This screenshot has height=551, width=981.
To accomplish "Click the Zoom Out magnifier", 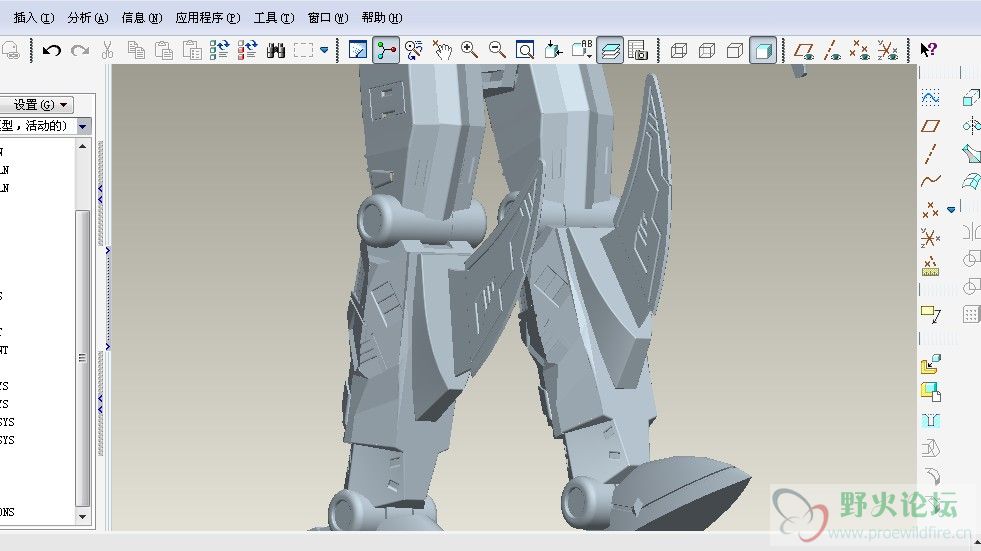I will 497,50.
